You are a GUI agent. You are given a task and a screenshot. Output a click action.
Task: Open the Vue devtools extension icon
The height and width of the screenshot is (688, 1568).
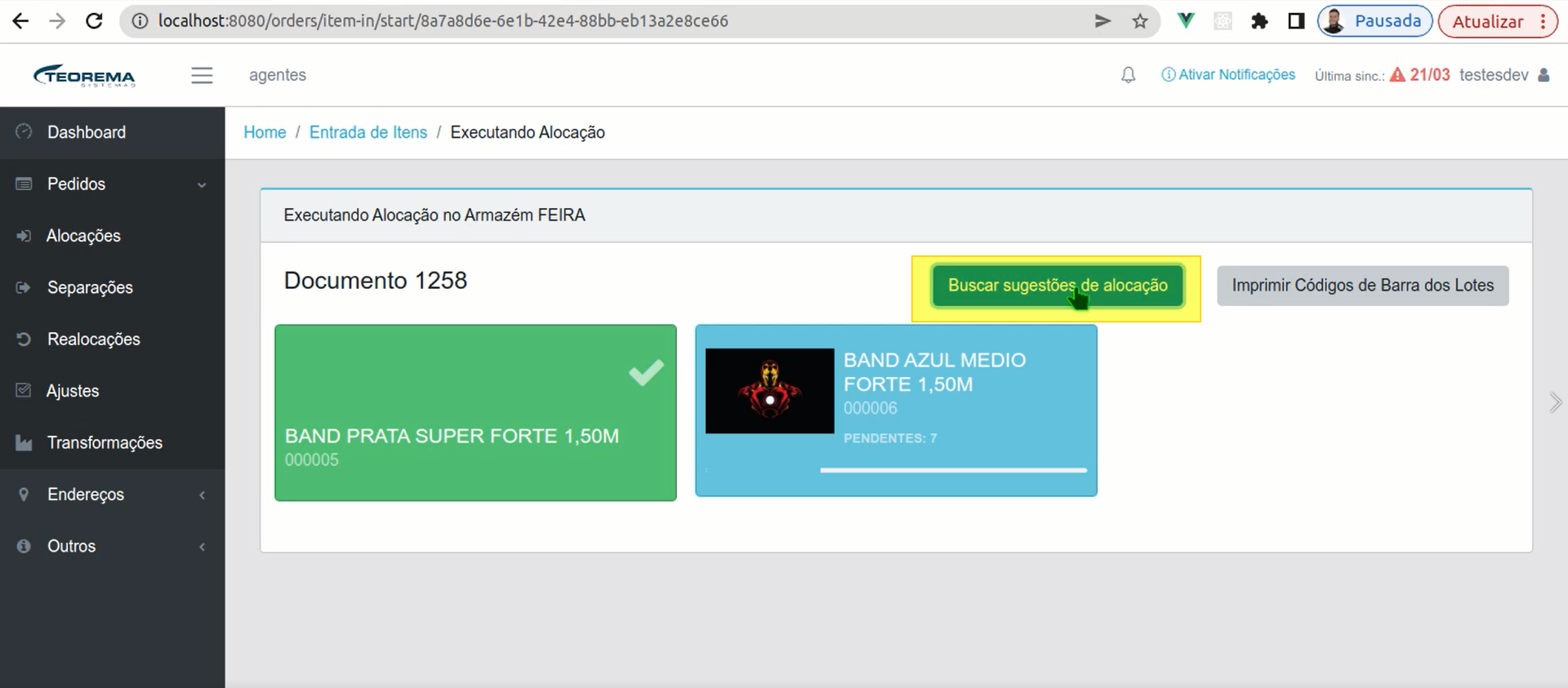(1186, 21)
